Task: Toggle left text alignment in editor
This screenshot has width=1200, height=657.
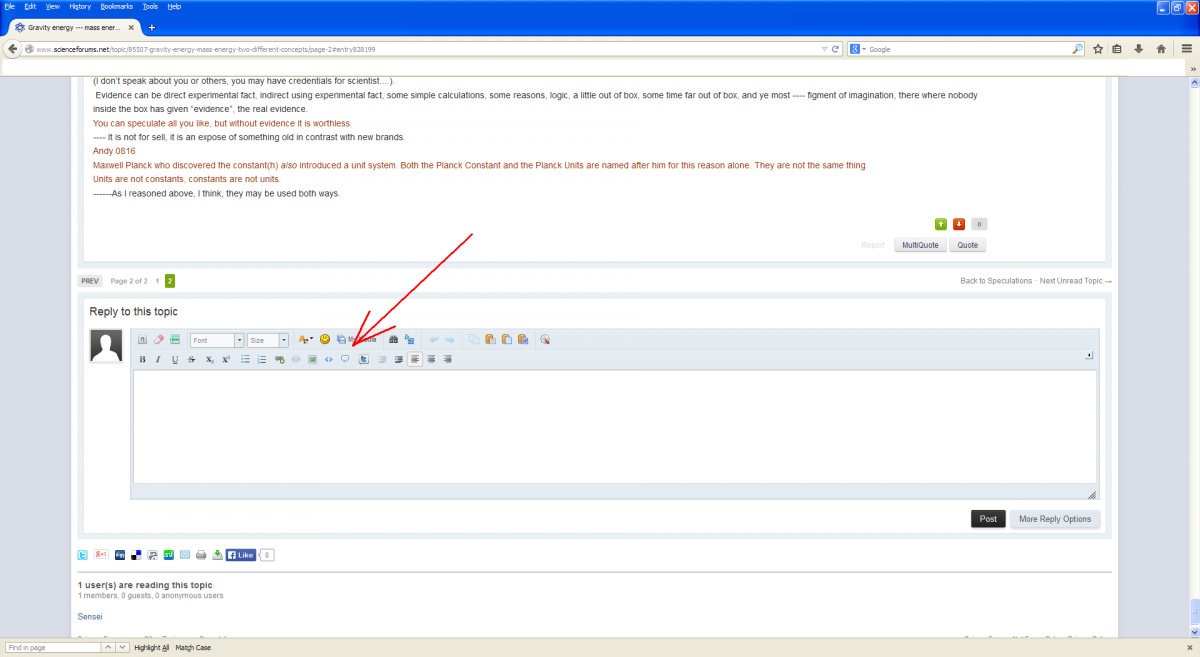Action: (414, 359)
